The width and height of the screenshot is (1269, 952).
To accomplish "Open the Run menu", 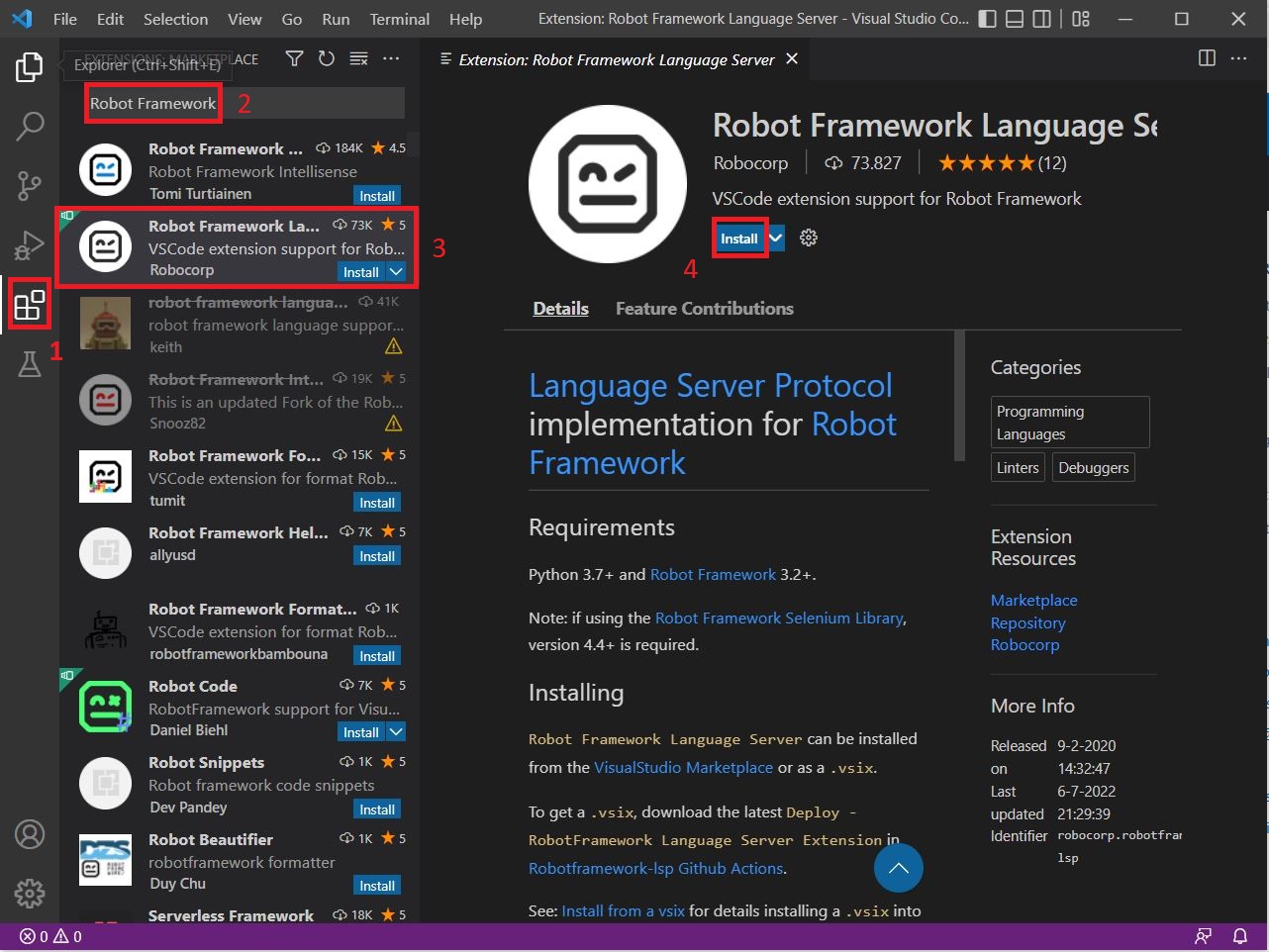I will (x=336, y=19).
